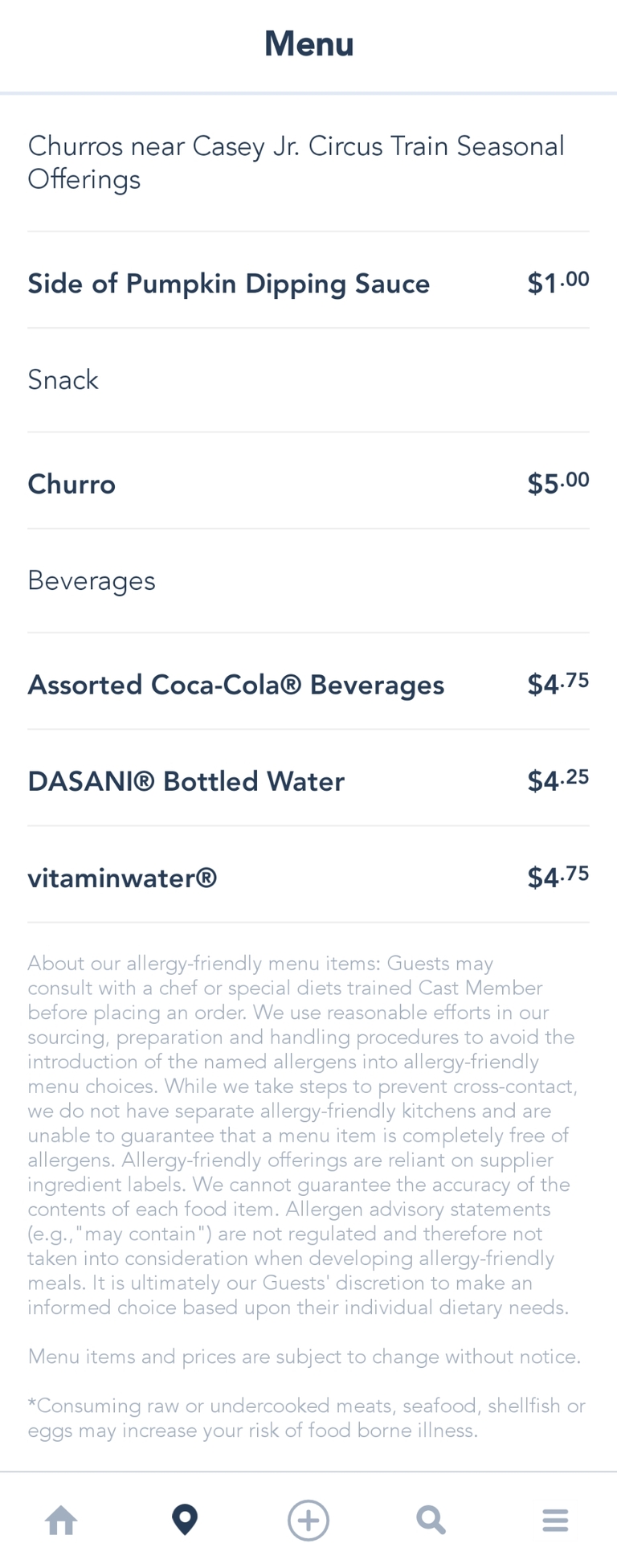617x1568 pixels.
Task: Pick the vitaminwater item
Action: 122,878
